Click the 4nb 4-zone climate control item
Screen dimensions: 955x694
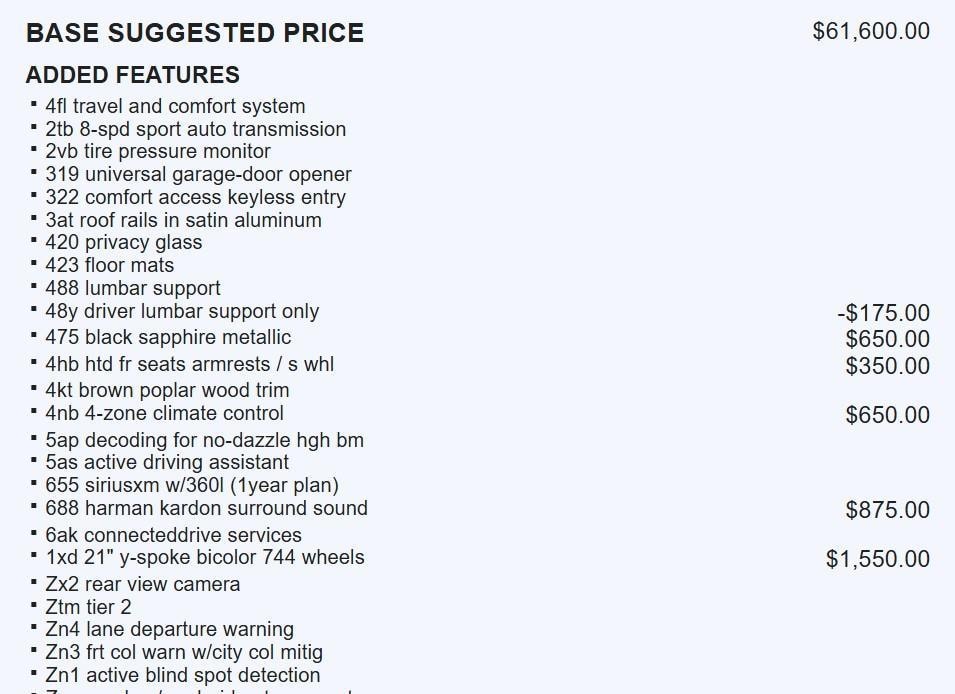coord(164,413)
